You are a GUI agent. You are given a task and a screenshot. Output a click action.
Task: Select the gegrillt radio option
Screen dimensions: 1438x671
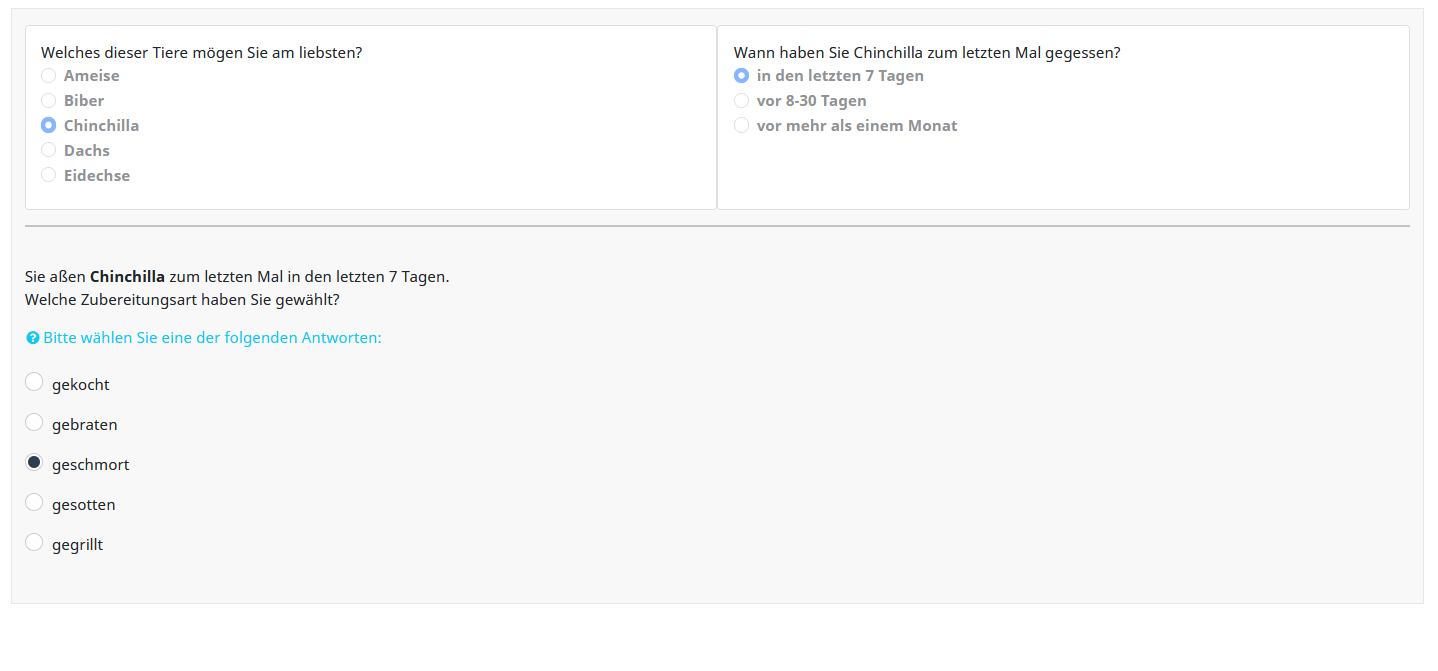point(34,542)
